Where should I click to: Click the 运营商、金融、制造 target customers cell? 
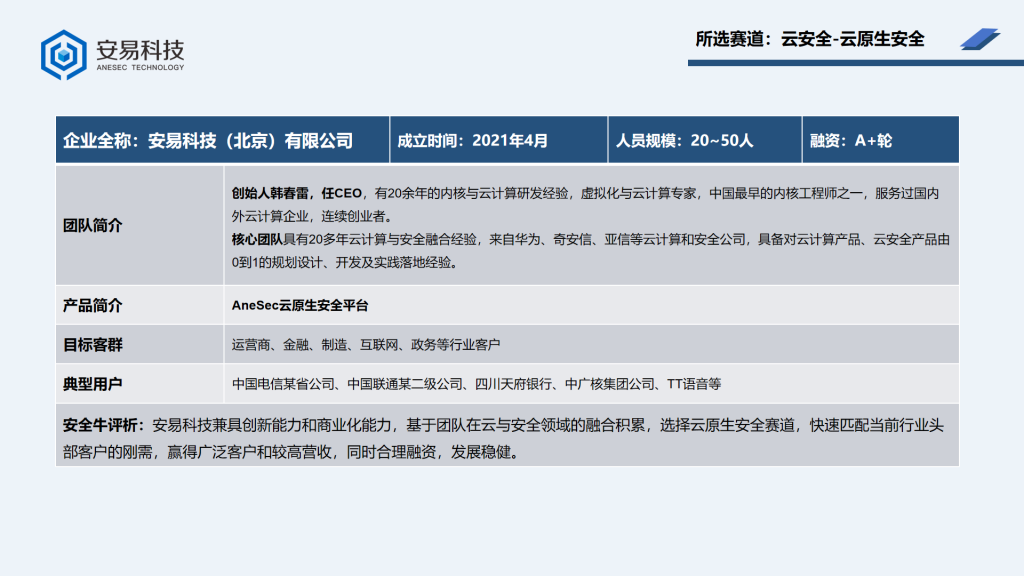click(x=592, y=344)
